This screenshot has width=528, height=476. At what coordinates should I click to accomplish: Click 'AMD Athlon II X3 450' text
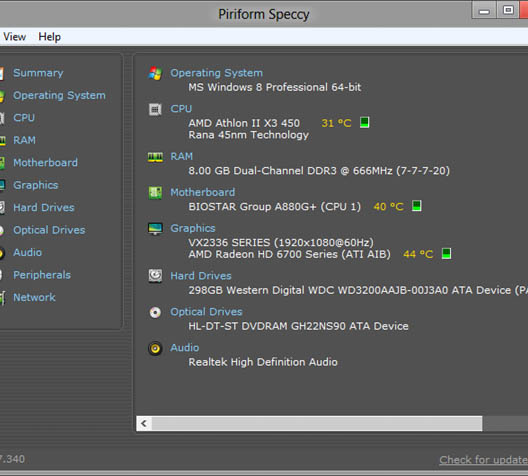[244, 123]
